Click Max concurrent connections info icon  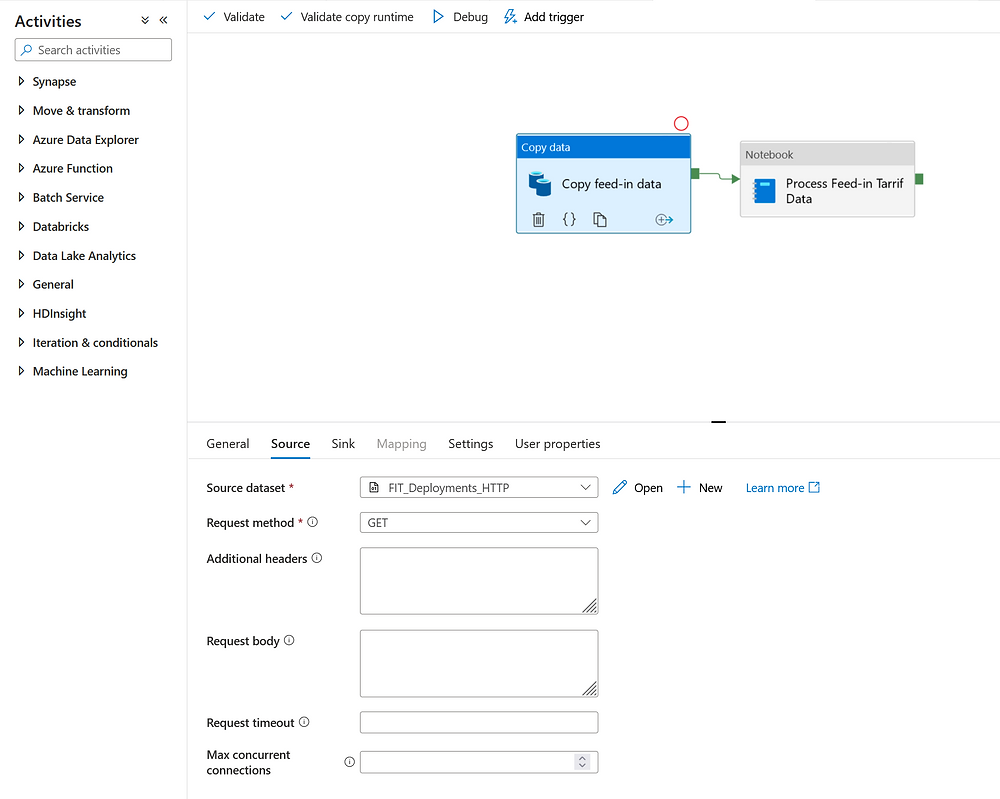pyautogui.click(x=349, y=761)
